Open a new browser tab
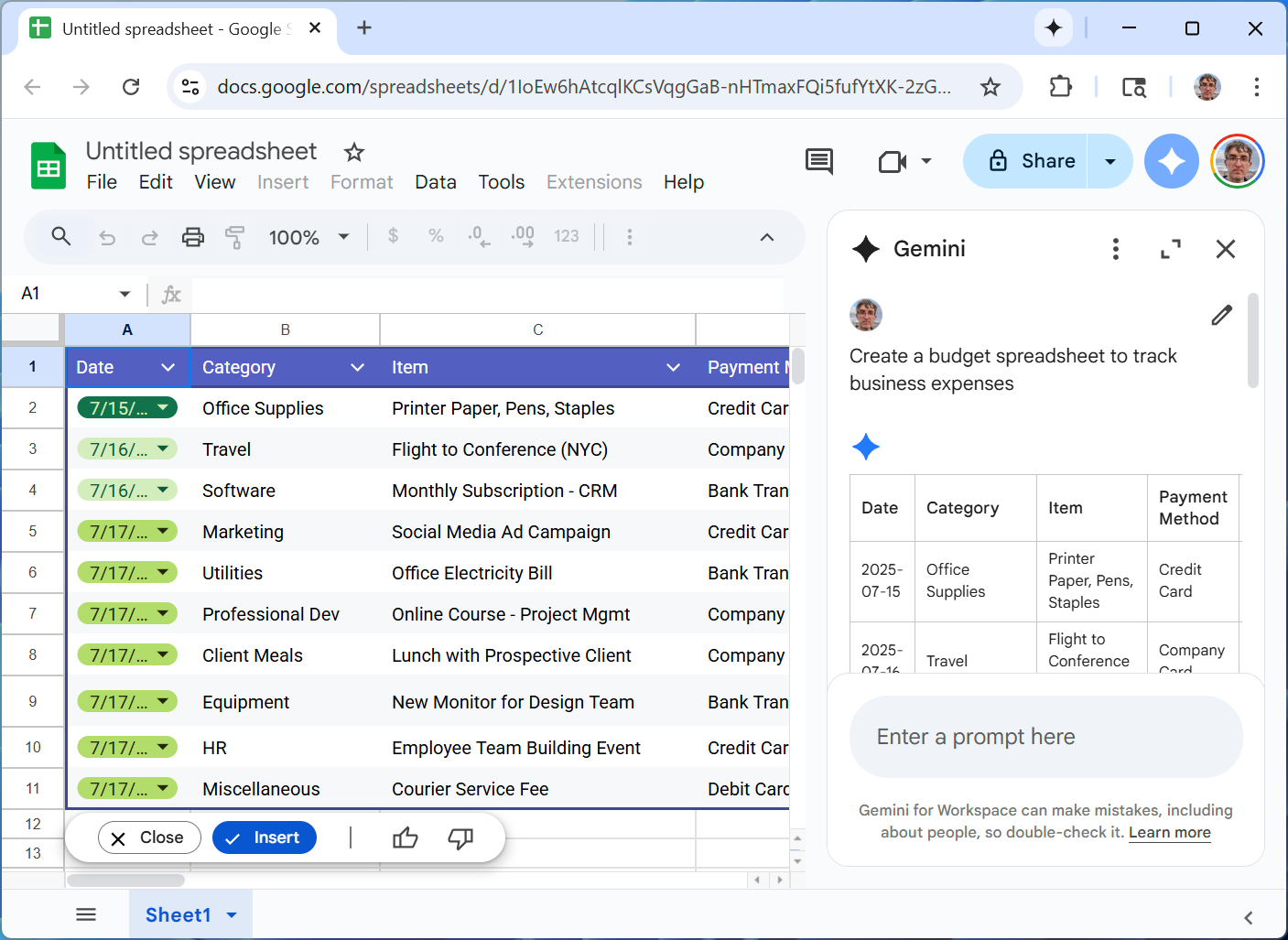This screenshot has height=940, width=1288. pos(364,28)
